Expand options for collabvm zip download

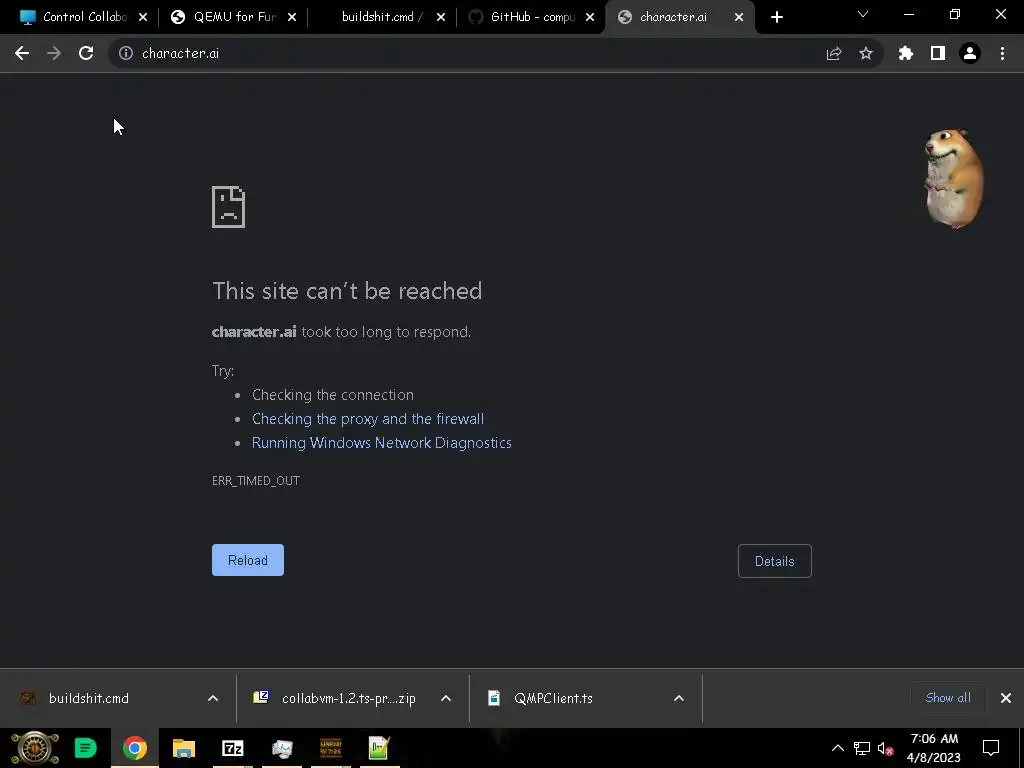(446, 698)
